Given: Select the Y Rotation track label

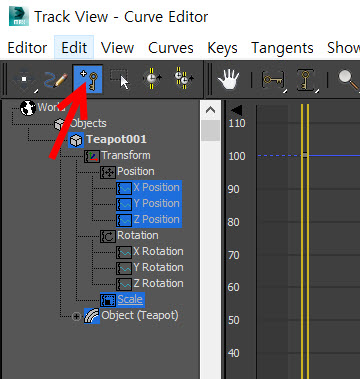Looking at the screenshot, I should coord(158,267).
